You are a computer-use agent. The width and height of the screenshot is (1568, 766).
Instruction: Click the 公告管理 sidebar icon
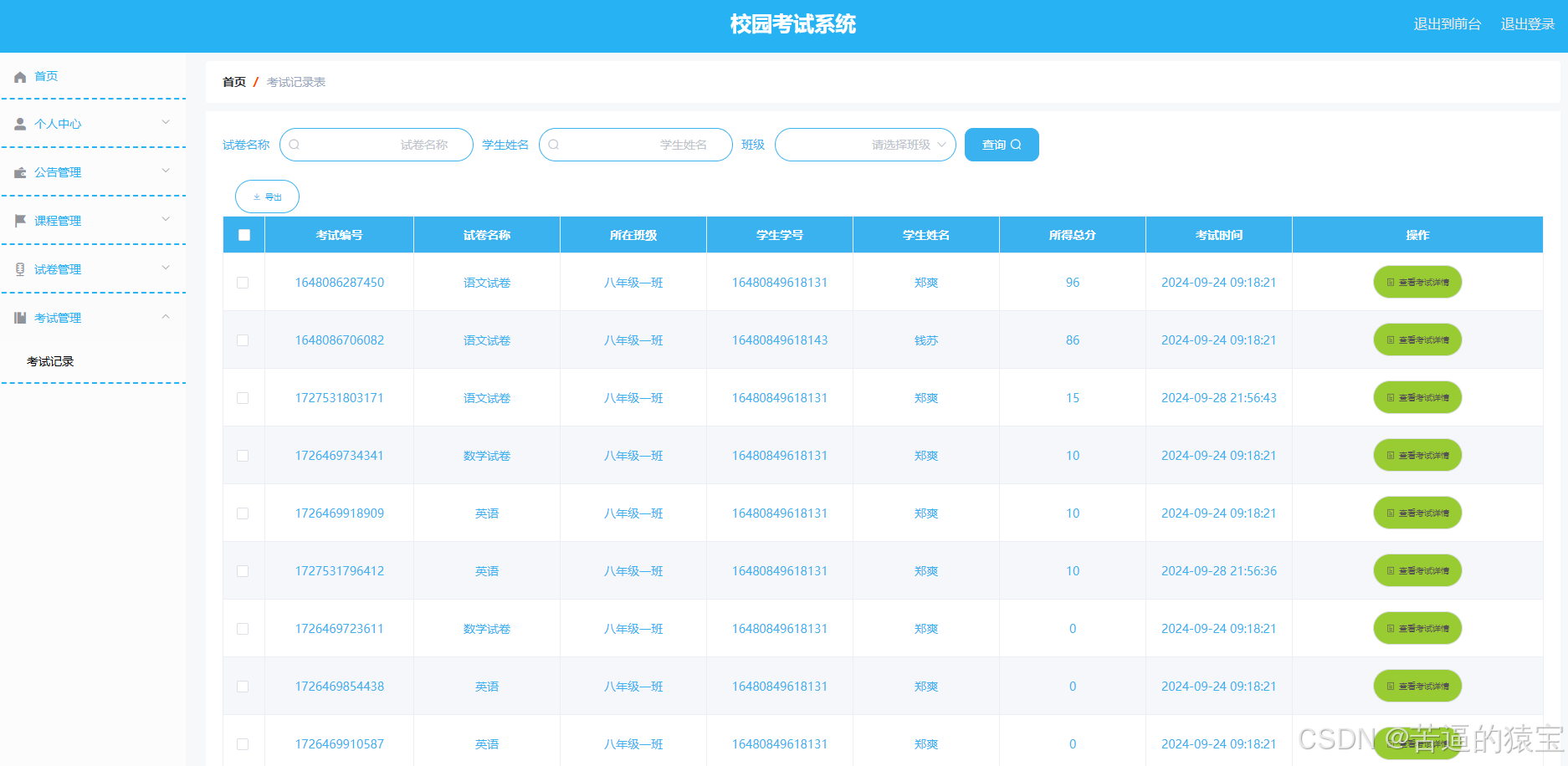(20, 172)
